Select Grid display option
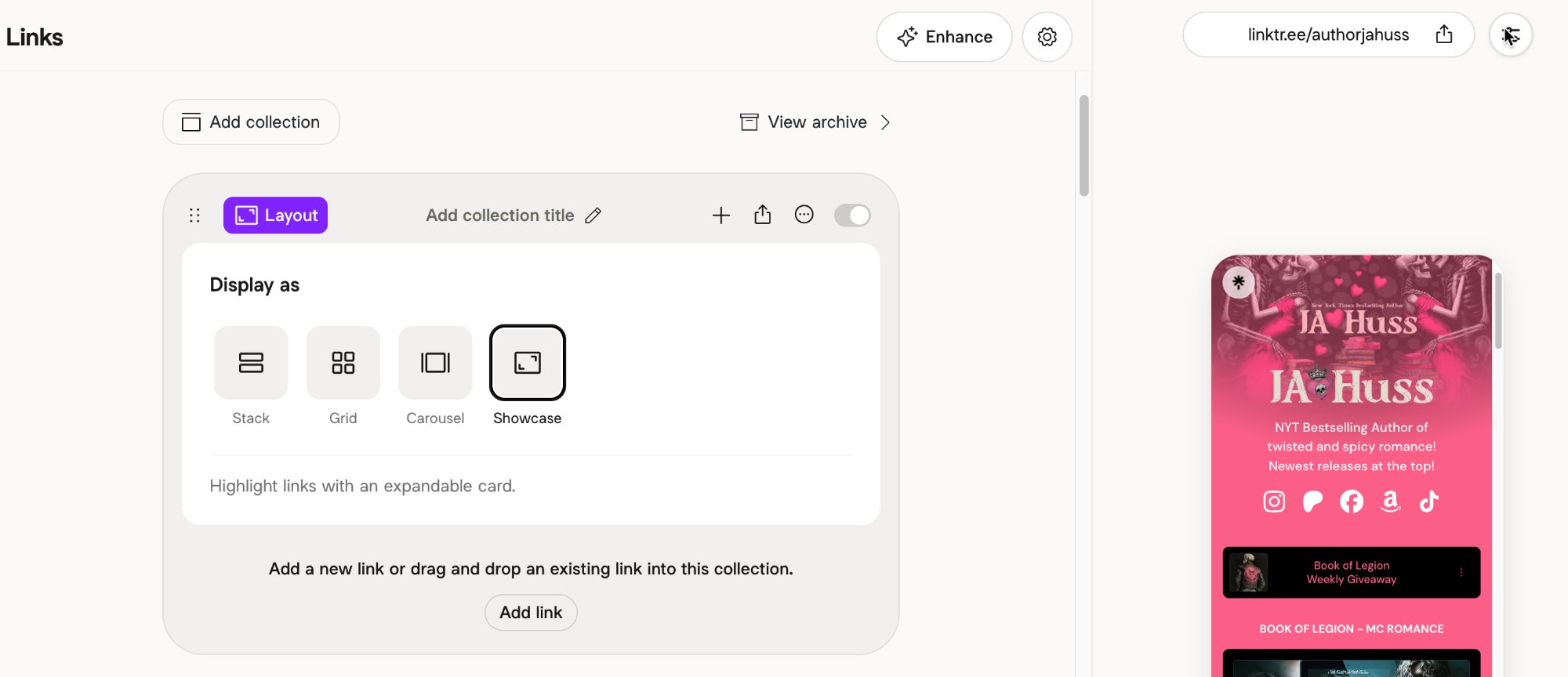 [343, 364]
